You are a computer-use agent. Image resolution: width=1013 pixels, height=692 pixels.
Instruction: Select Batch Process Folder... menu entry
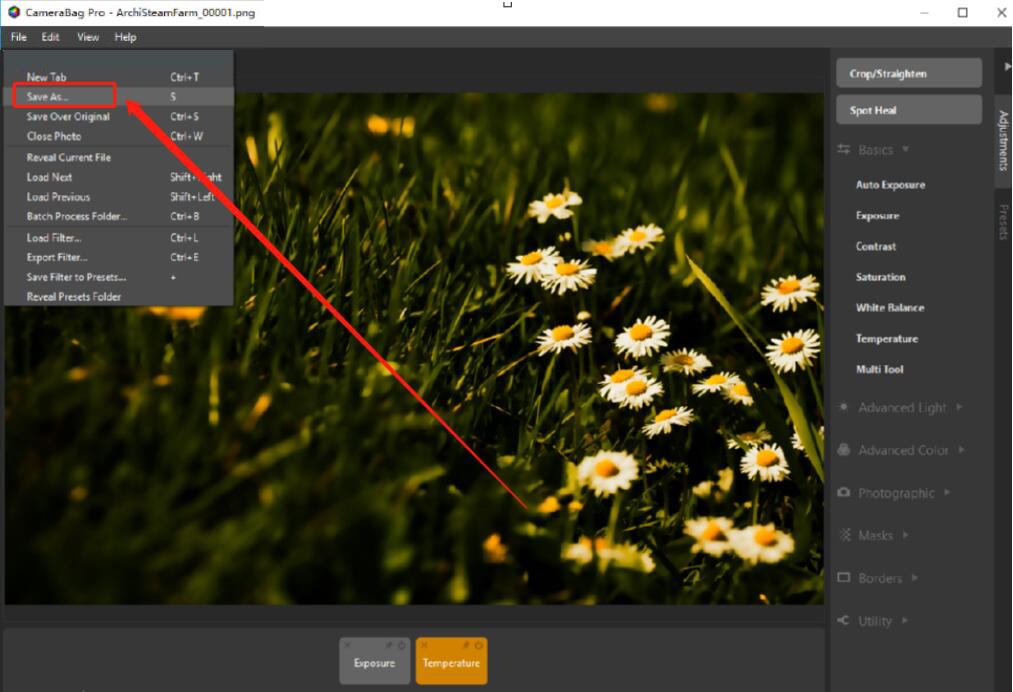[119, 216]
